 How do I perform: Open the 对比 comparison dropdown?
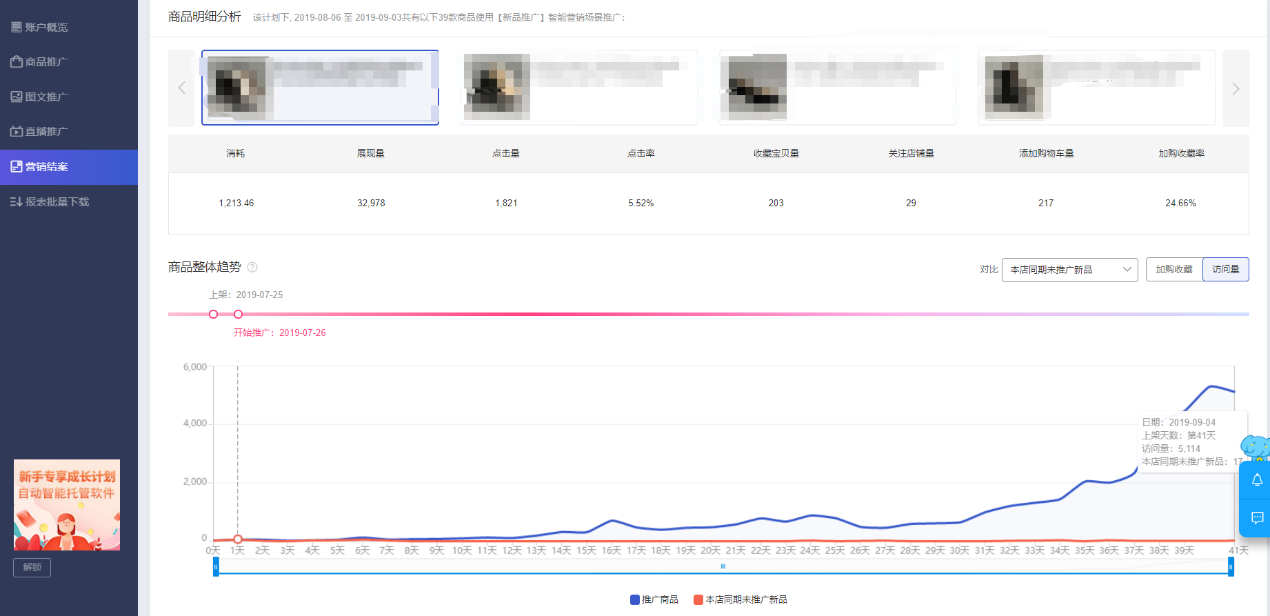(x=1069, y=269)
